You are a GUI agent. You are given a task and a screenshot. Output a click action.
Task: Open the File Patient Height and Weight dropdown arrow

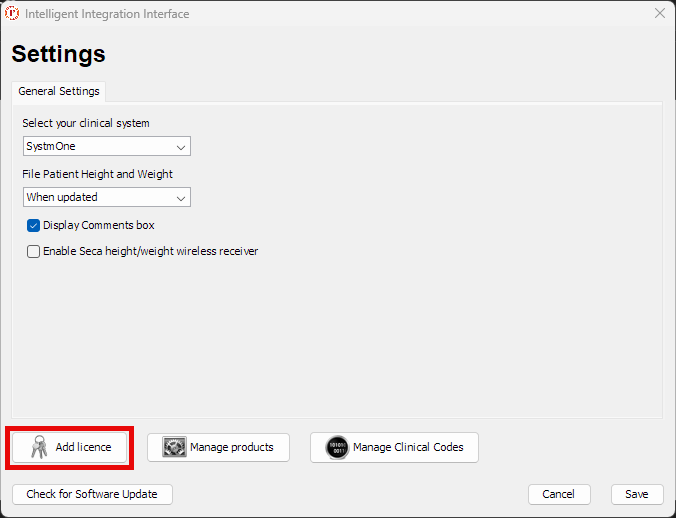pos(181,198)
